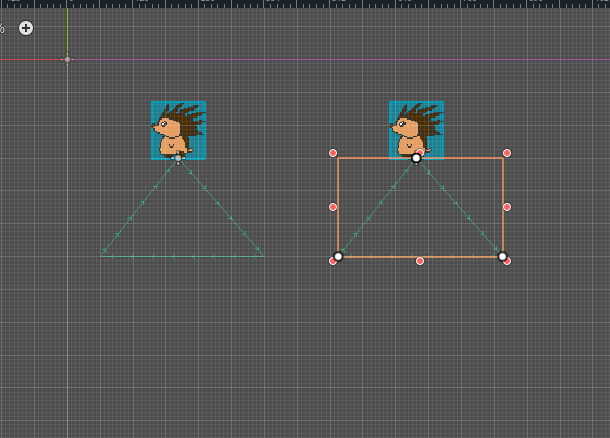Click the left-middle red selection handle
610x438 pixels.
pos(333,207)
